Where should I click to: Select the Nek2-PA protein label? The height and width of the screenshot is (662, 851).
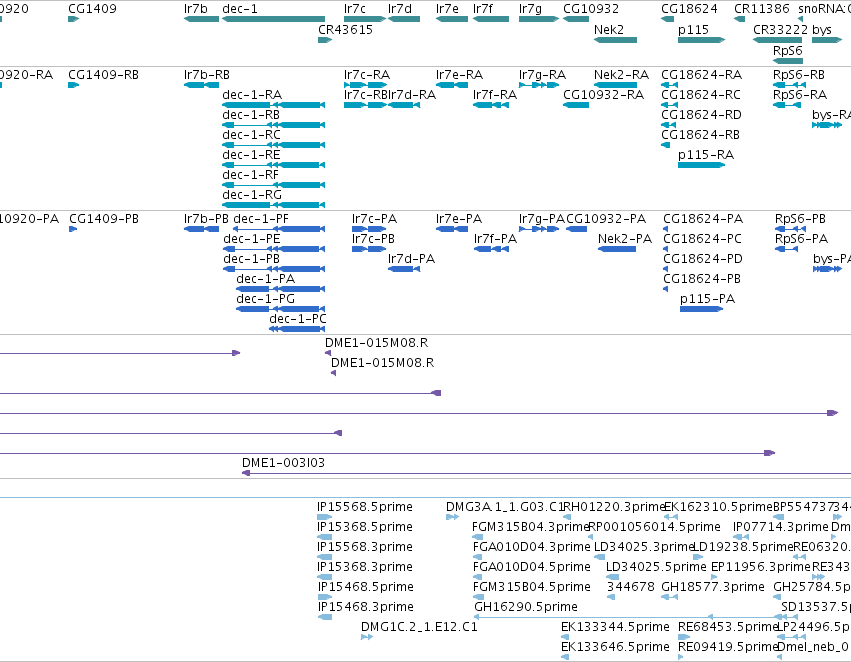625,239
